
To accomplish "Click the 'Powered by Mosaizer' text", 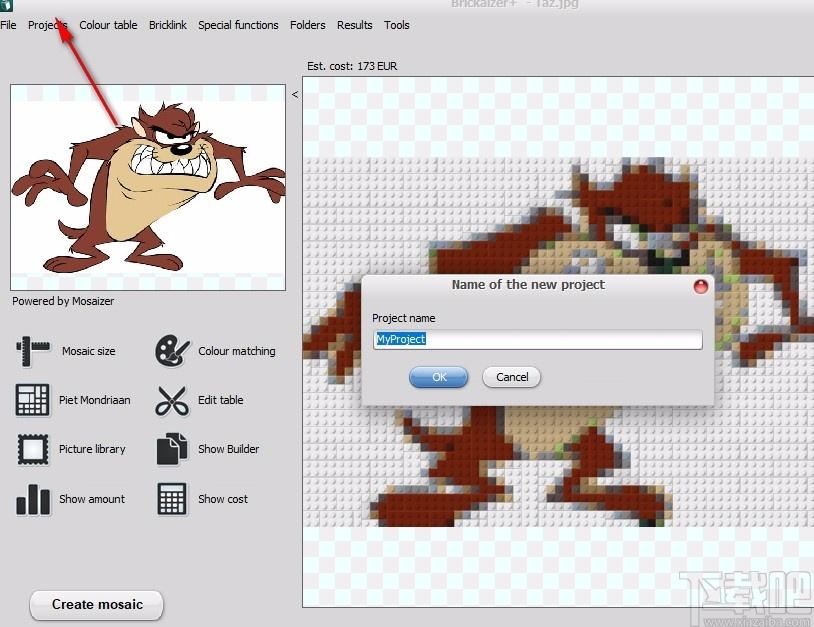I will [63, 301].
